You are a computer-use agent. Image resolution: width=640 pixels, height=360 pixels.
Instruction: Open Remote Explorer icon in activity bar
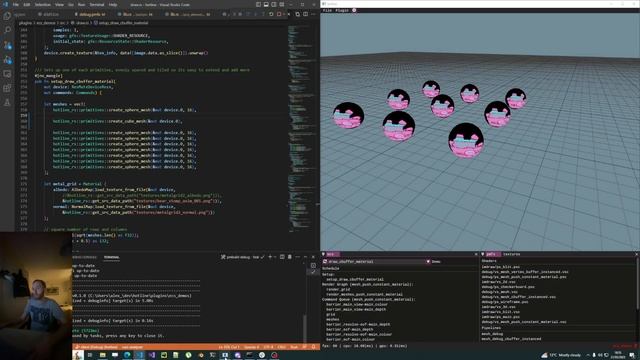click(7, 74)
